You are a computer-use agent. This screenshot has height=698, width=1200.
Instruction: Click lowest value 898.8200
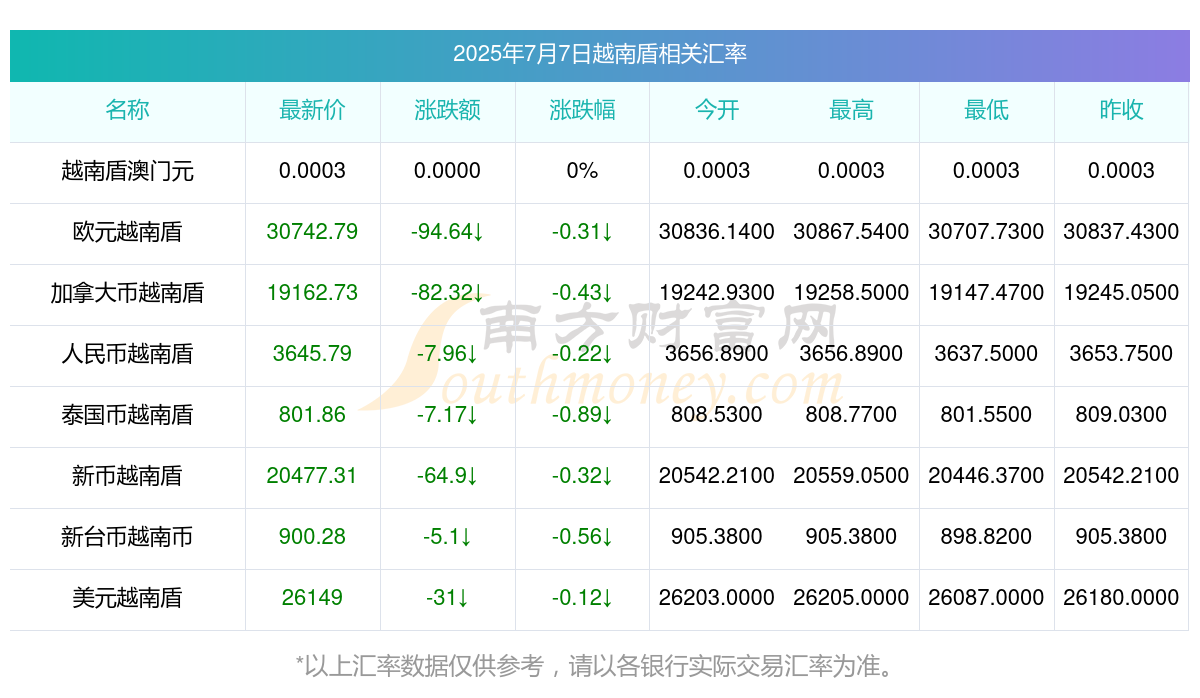point(986,537)
